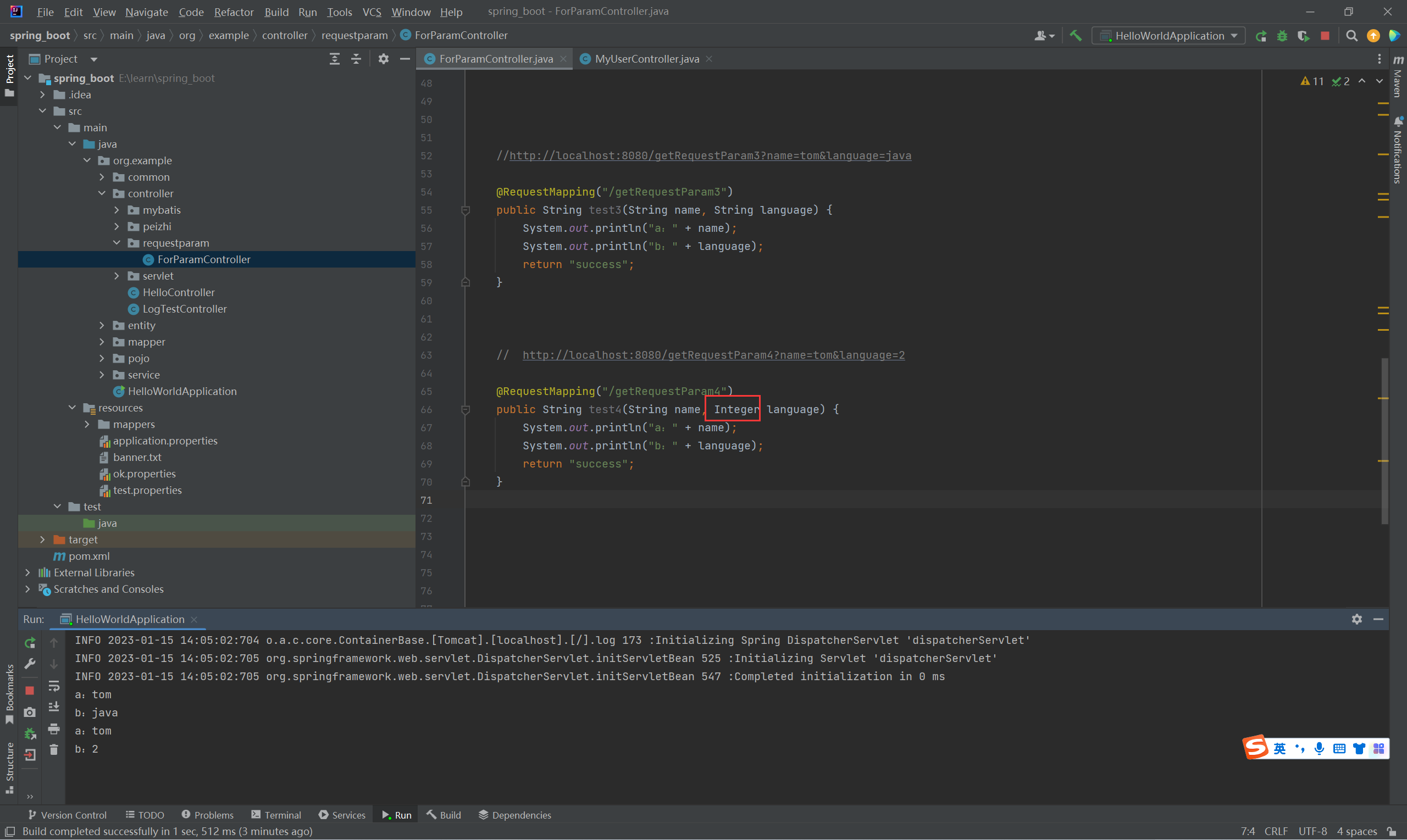
Task: Expand the target folder in project tree
Action: tap(42, 539)
